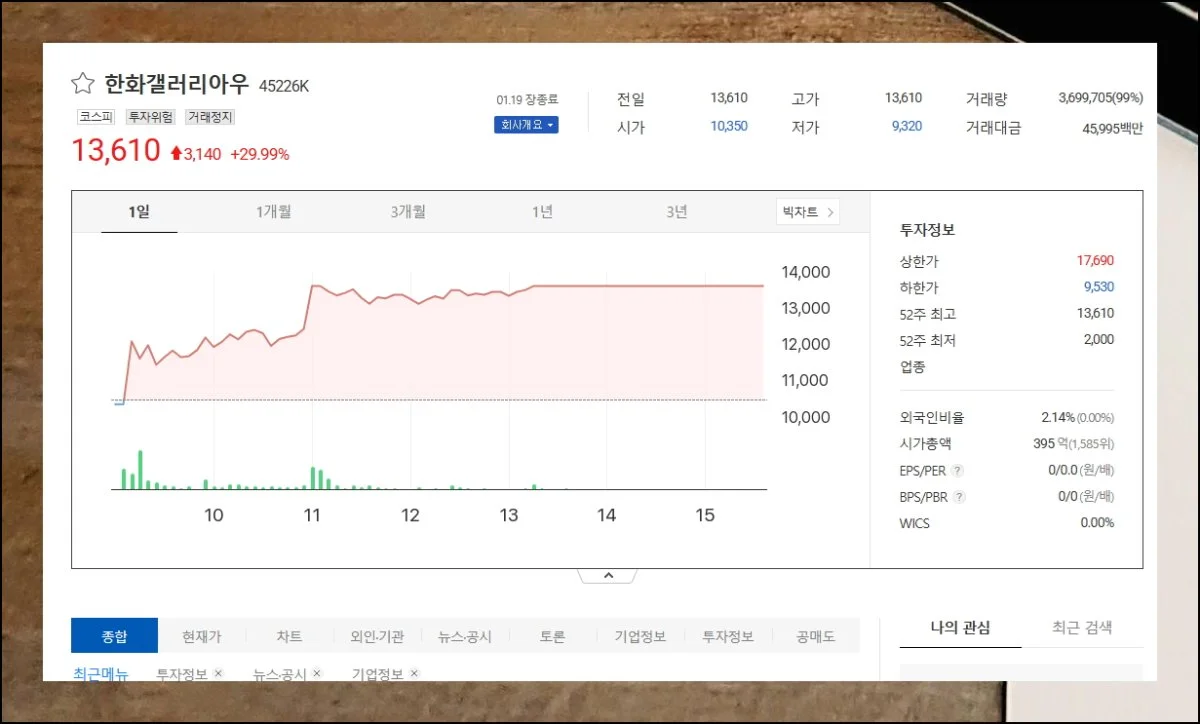The image size is (1200, 724).
Task: Open the 현재가 tab
Action: click(201, 636)
